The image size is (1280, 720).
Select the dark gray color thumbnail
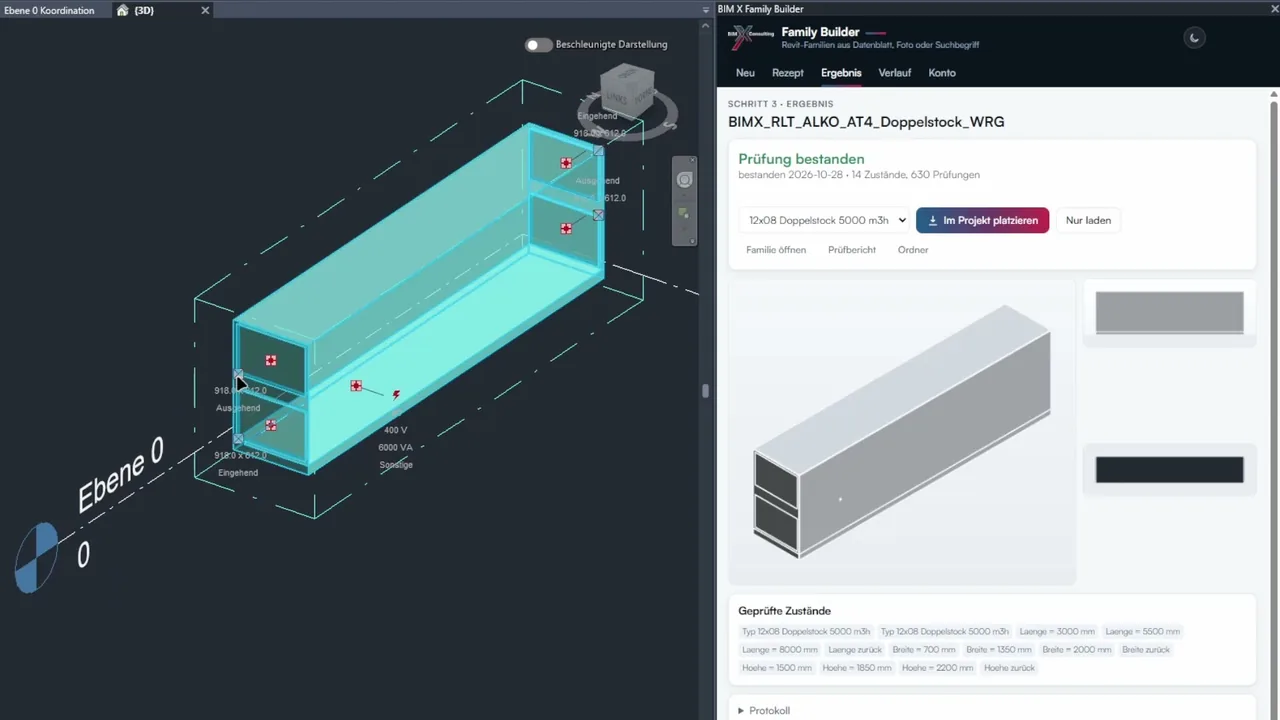coord(1170,470)
